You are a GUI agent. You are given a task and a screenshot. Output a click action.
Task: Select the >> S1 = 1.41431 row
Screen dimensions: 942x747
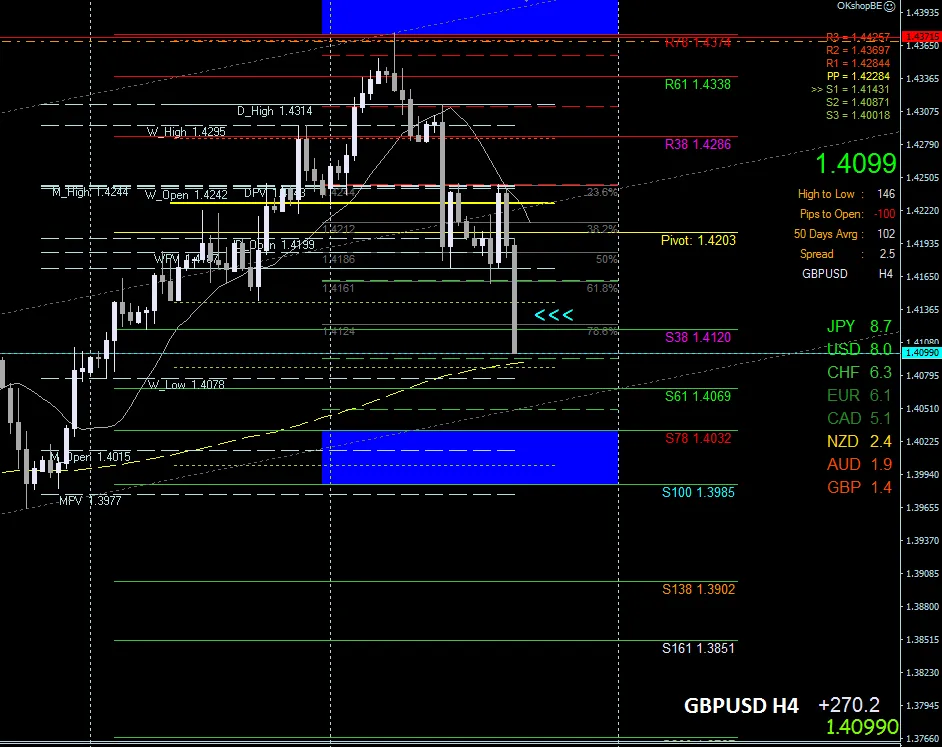pos(850,89)
